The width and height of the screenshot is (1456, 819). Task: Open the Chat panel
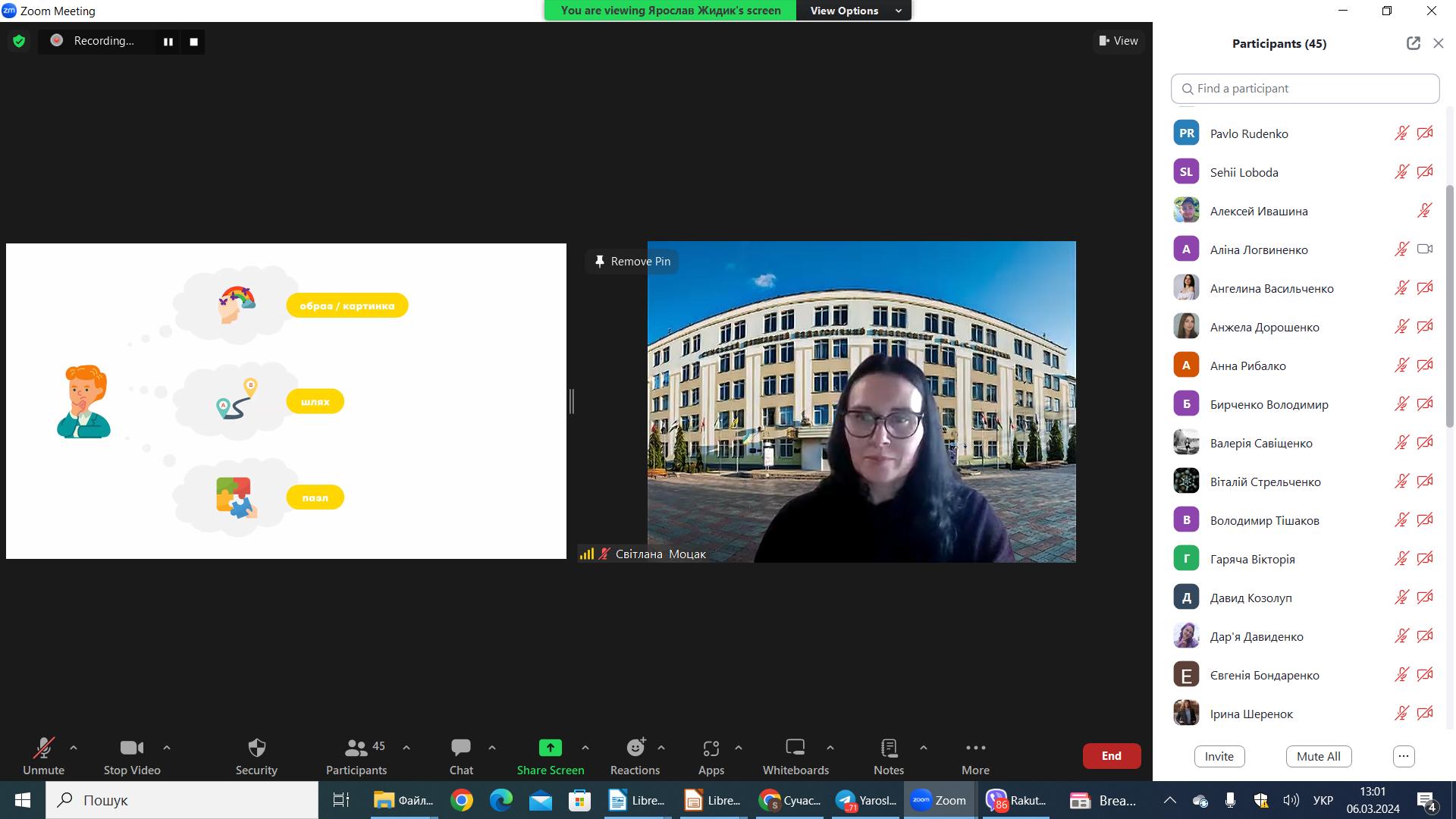click(x=460, y=748)
